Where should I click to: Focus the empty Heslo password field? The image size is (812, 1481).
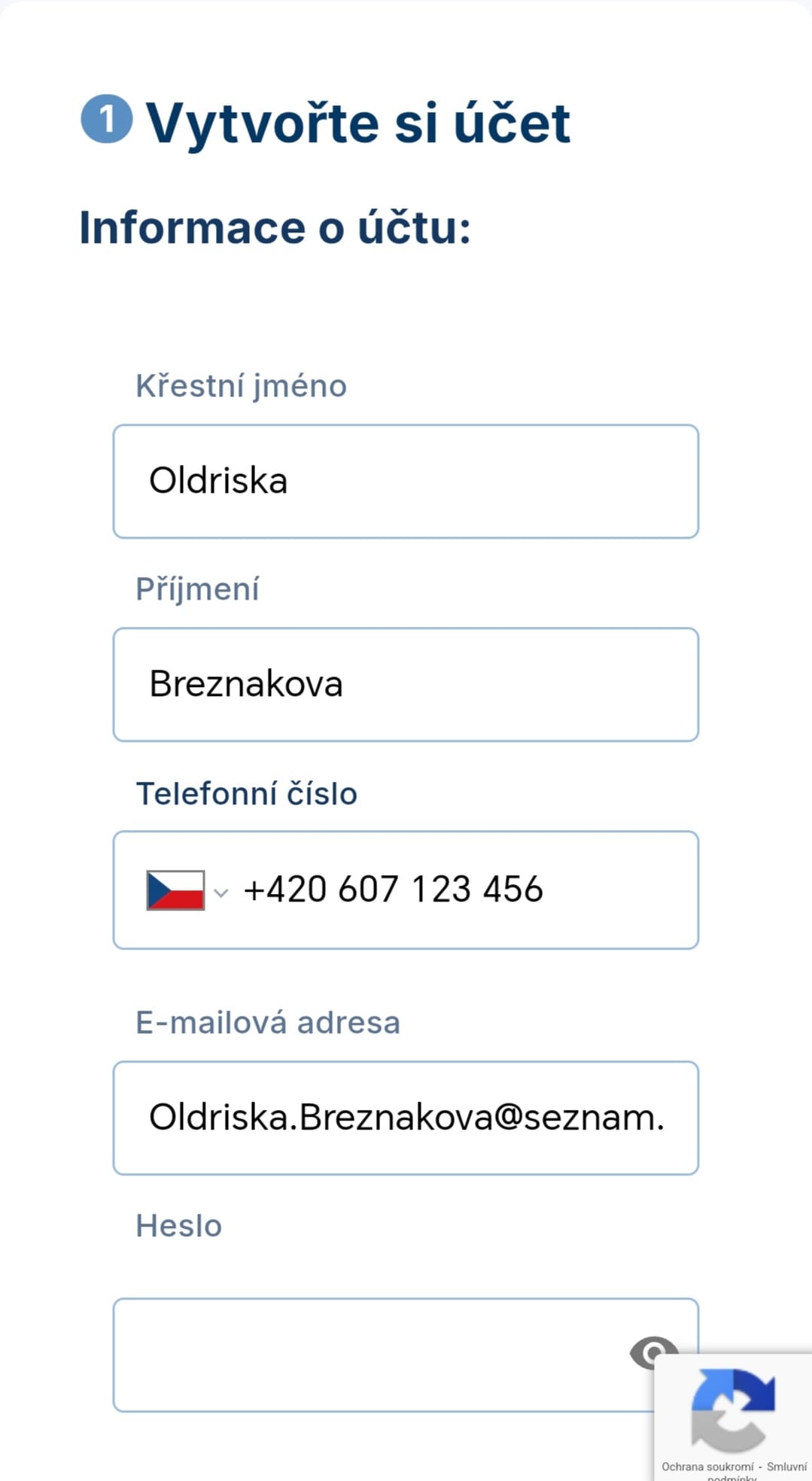[406, 1355]
